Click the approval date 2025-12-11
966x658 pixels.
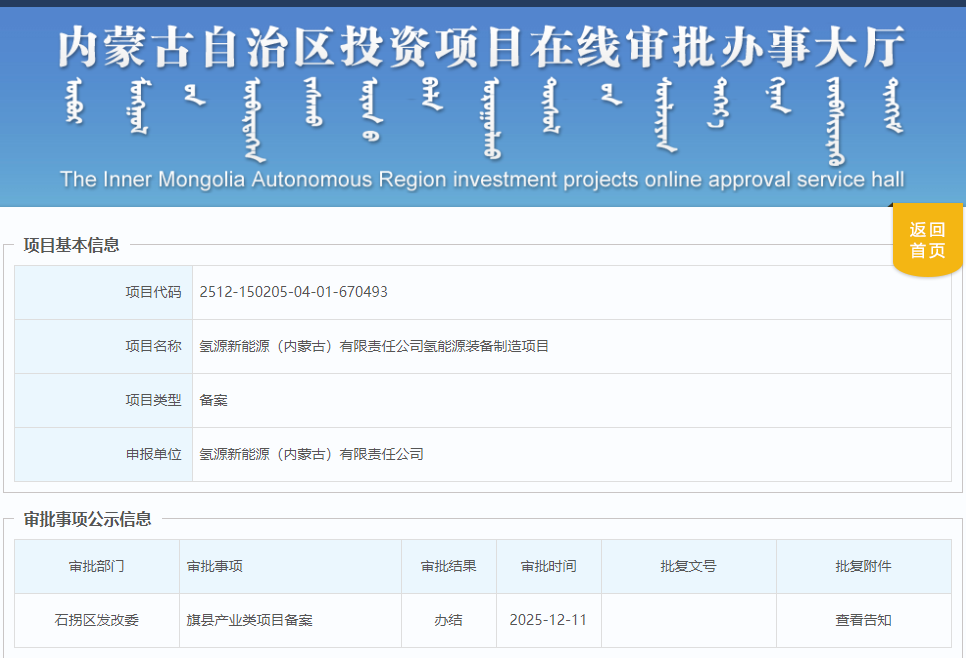[550, 620]
